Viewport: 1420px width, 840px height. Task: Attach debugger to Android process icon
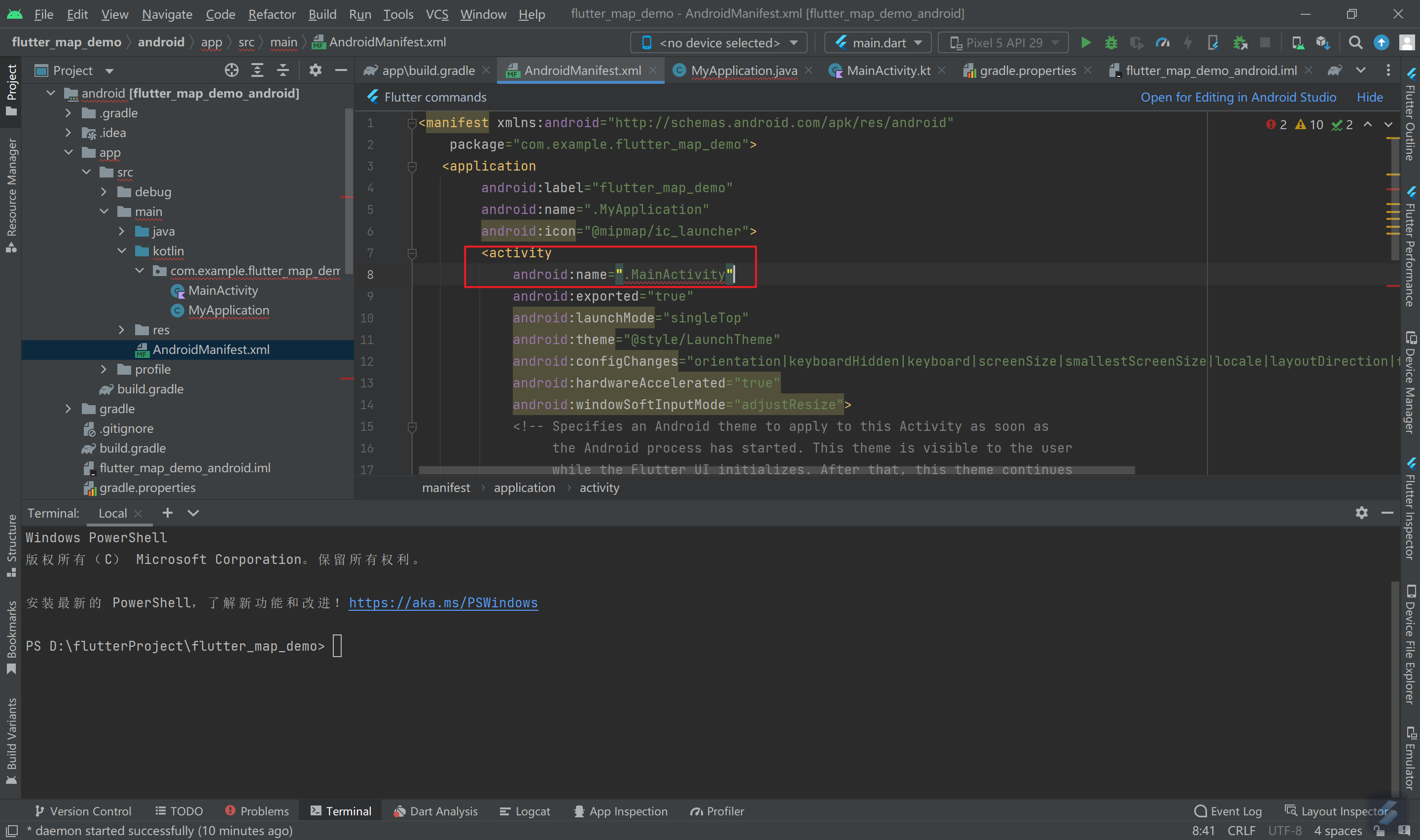1241,42
